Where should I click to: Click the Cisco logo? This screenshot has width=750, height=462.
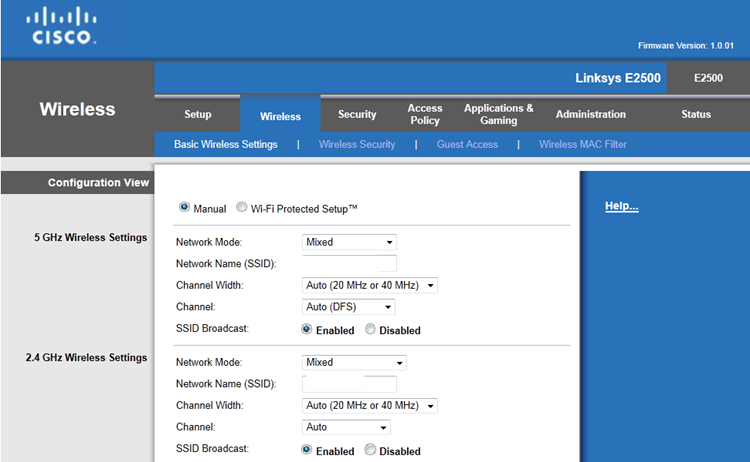pos(63,27)
